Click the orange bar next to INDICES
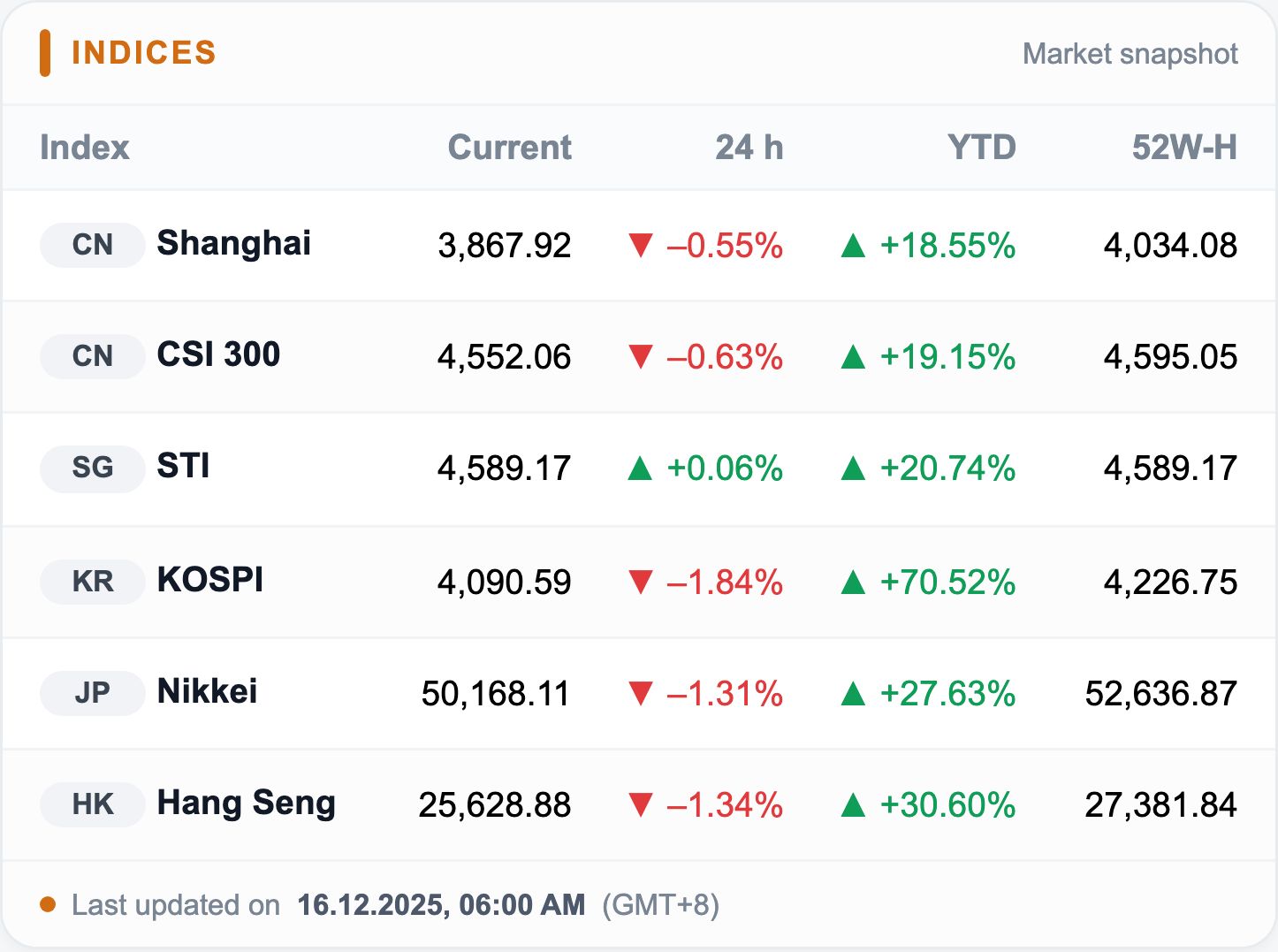The width and height of the screenshot is (1278, 952). 45,53
